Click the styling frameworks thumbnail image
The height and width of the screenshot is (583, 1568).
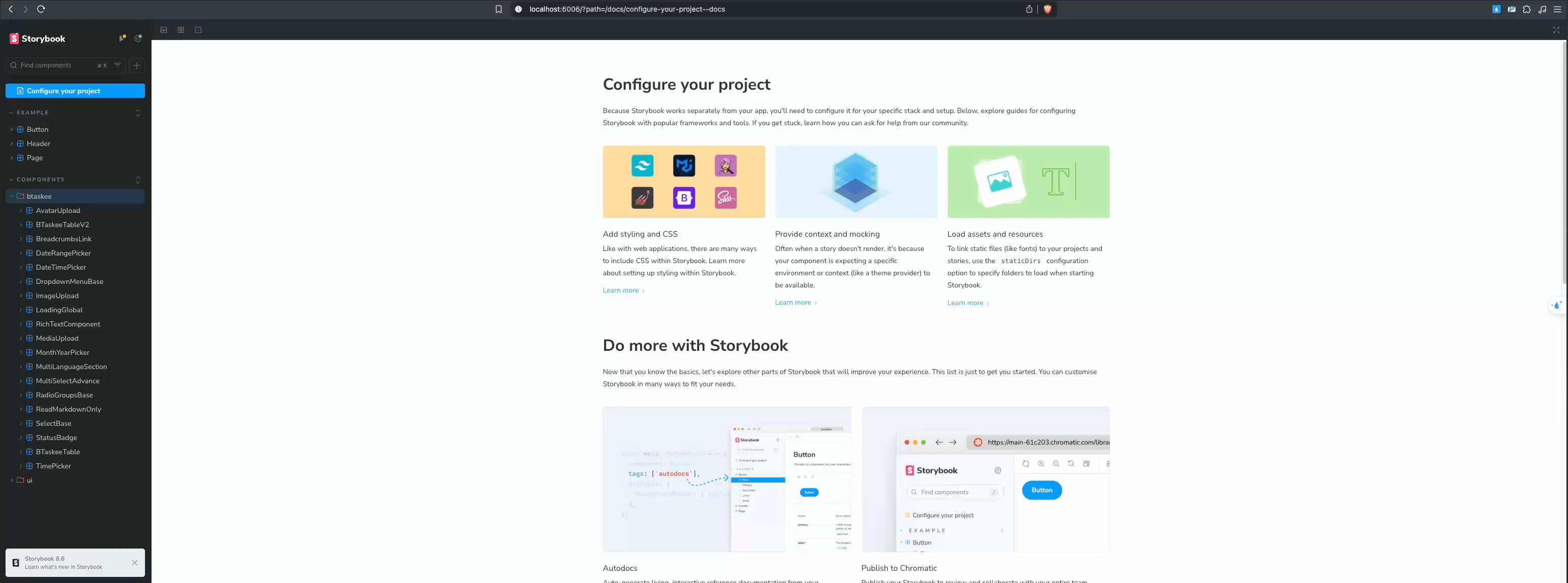tap(684, 181)
